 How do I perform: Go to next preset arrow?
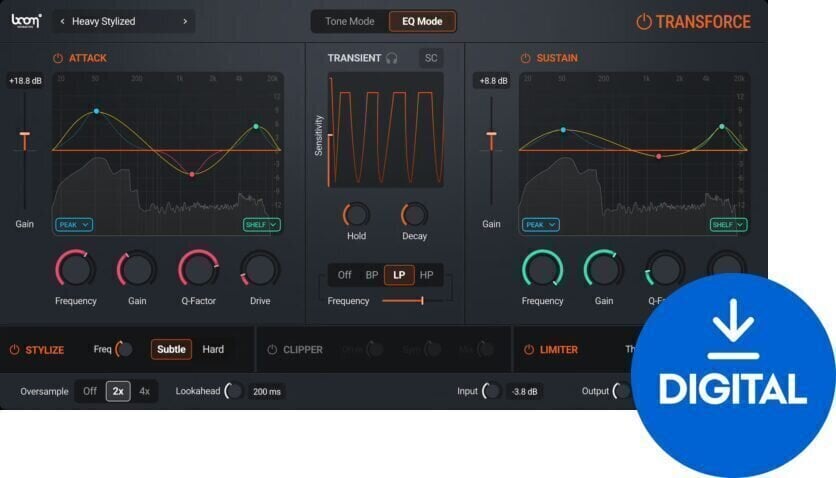coord(185,21)
